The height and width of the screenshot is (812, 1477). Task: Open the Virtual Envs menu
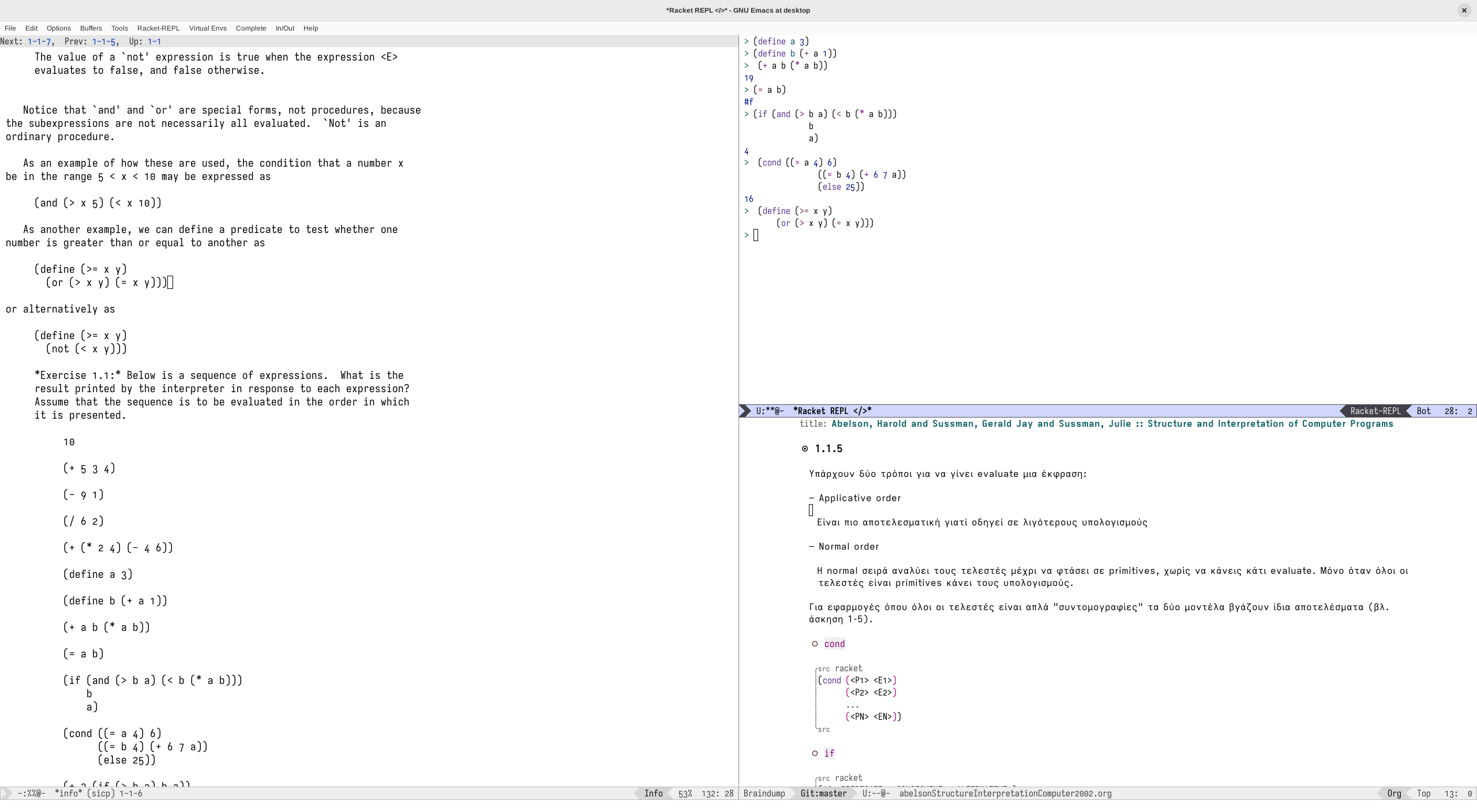point(208,28)
